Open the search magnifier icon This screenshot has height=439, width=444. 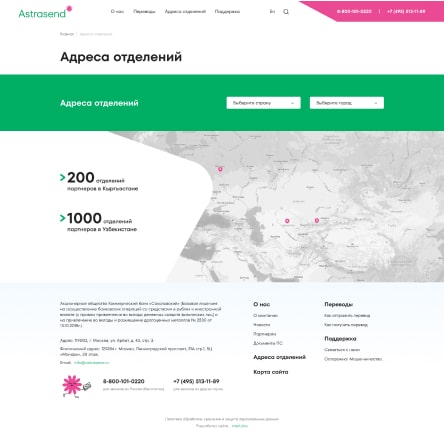coord(286,12)
